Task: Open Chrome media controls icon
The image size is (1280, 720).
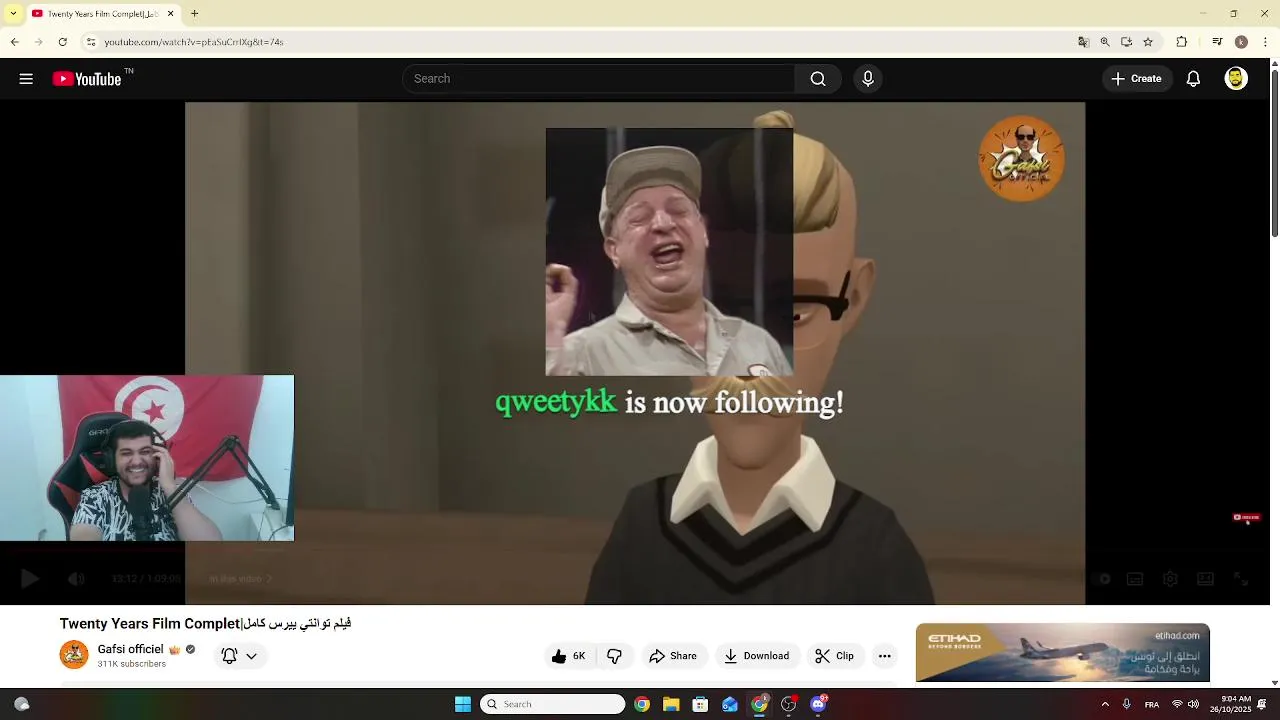Action: pos(1217,42)
